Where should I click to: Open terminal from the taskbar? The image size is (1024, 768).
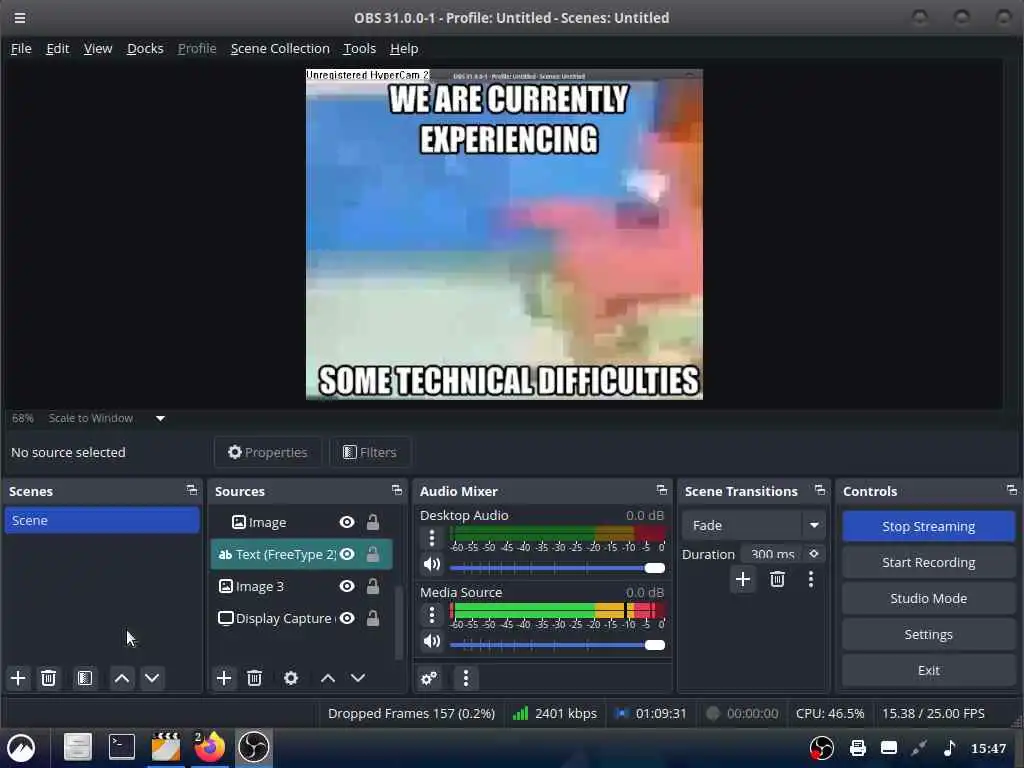coord(121,747)
